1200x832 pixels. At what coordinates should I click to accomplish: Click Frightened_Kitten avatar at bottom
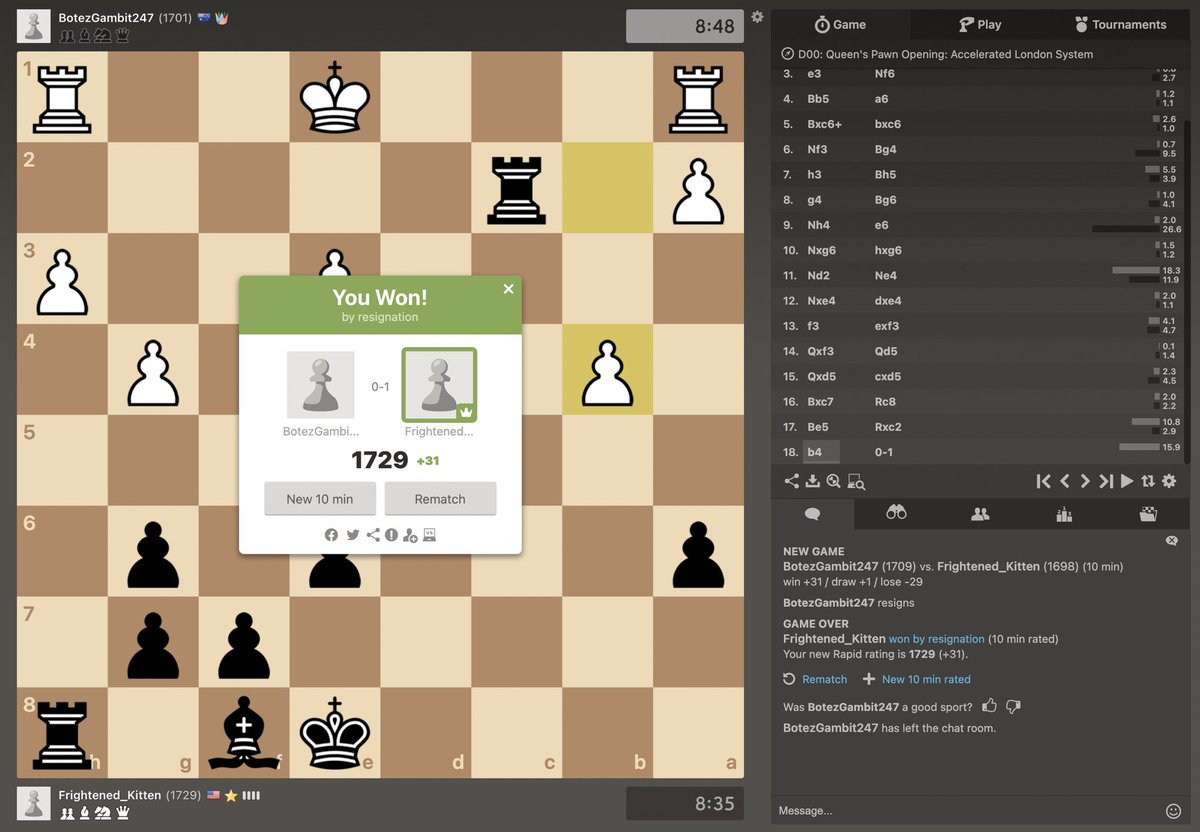point(33,804)
